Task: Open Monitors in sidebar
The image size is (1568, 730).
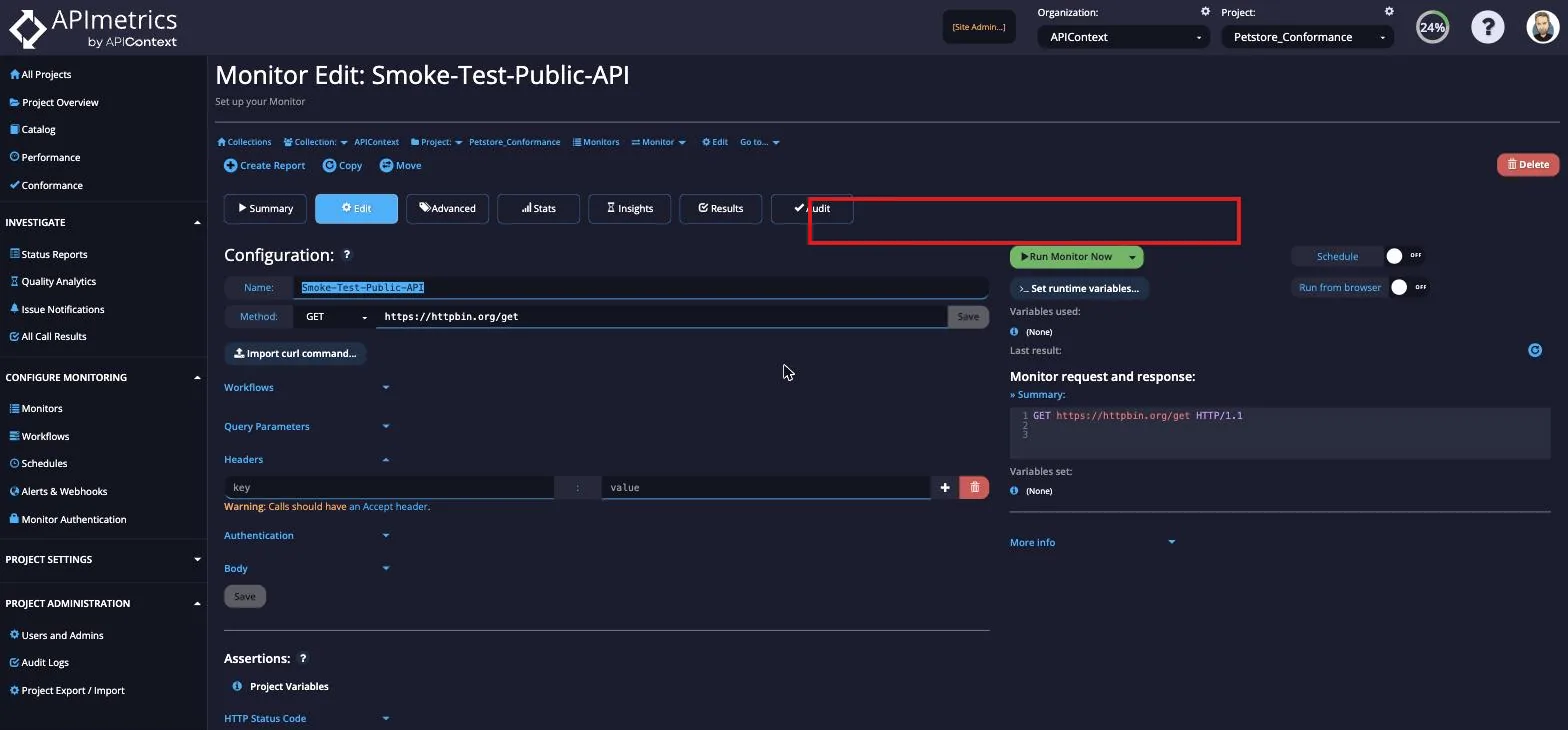Action: coord(35,408)
